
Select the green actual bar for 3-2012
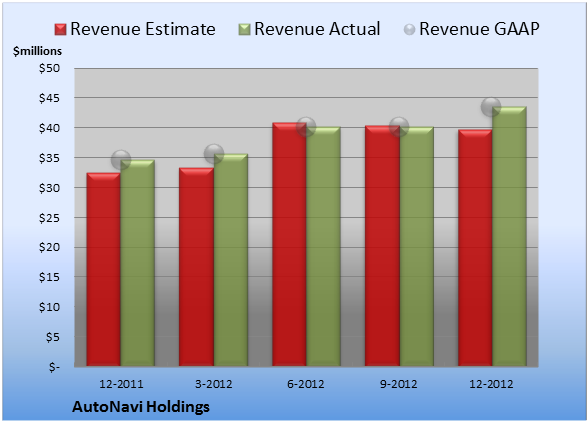231,260
